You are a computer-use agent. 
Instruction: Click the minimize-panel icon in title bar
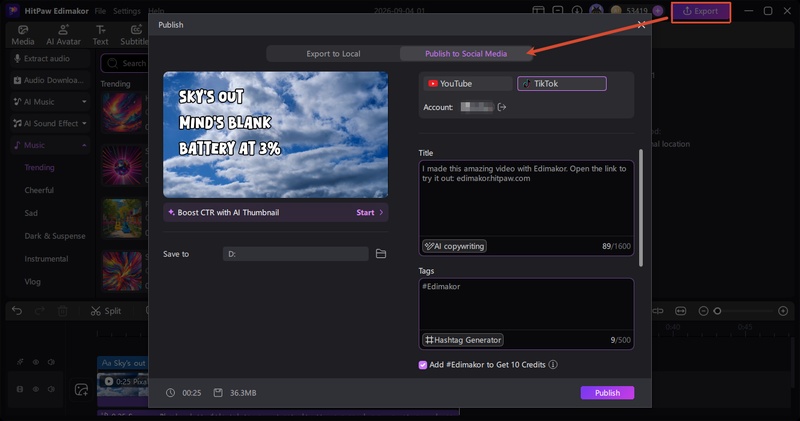coord(558,11)
